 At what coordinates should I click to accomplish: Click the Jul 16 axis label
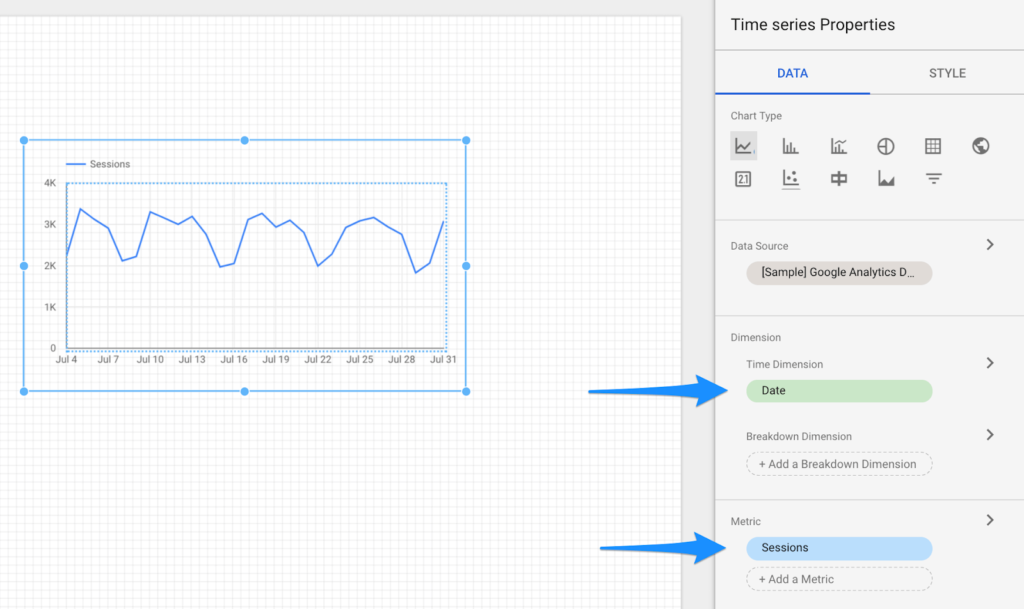click(234, 360)
